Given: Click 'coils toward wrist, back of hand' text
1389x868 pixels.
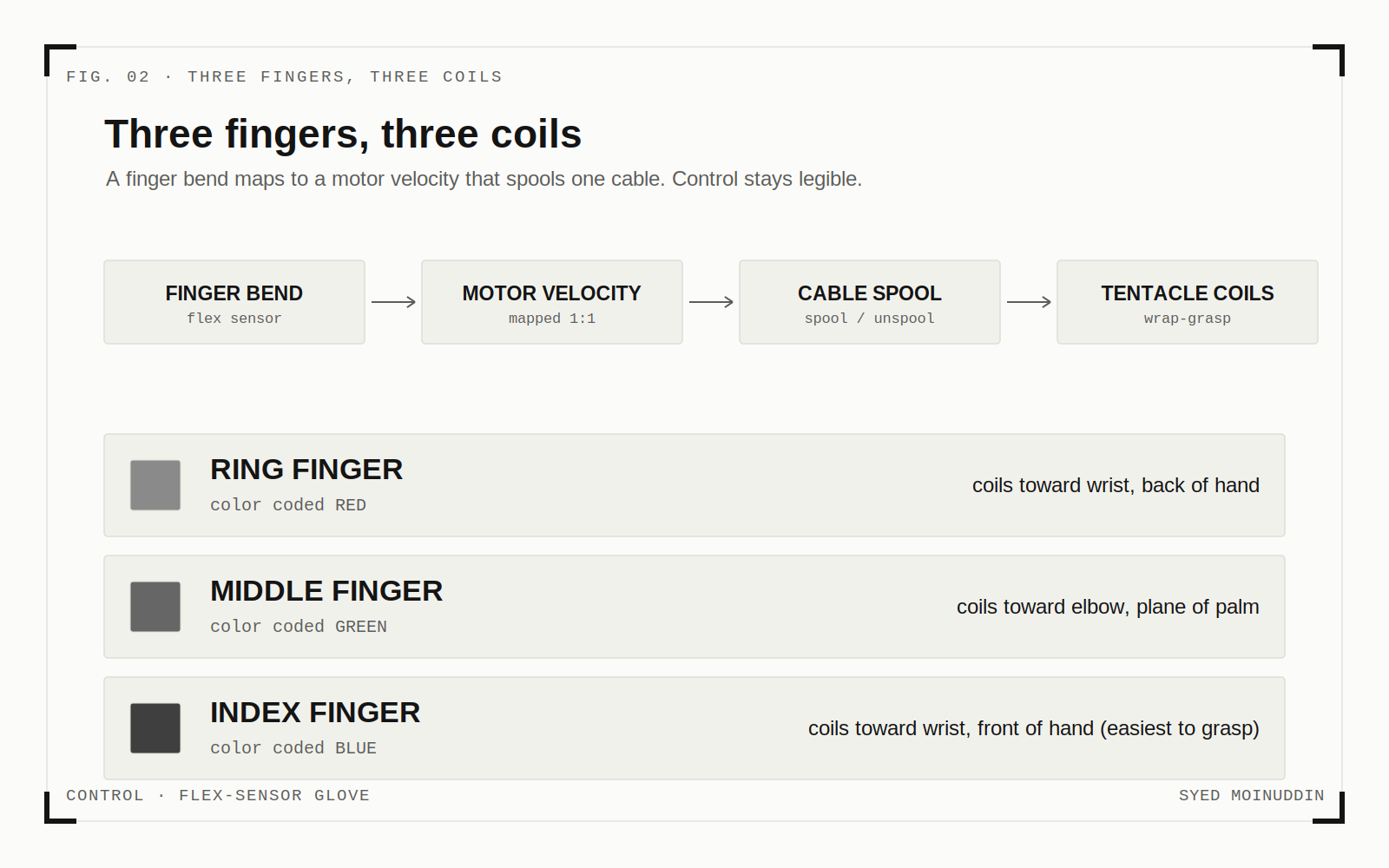Looking at the screenshot, I should (1116, 485).
